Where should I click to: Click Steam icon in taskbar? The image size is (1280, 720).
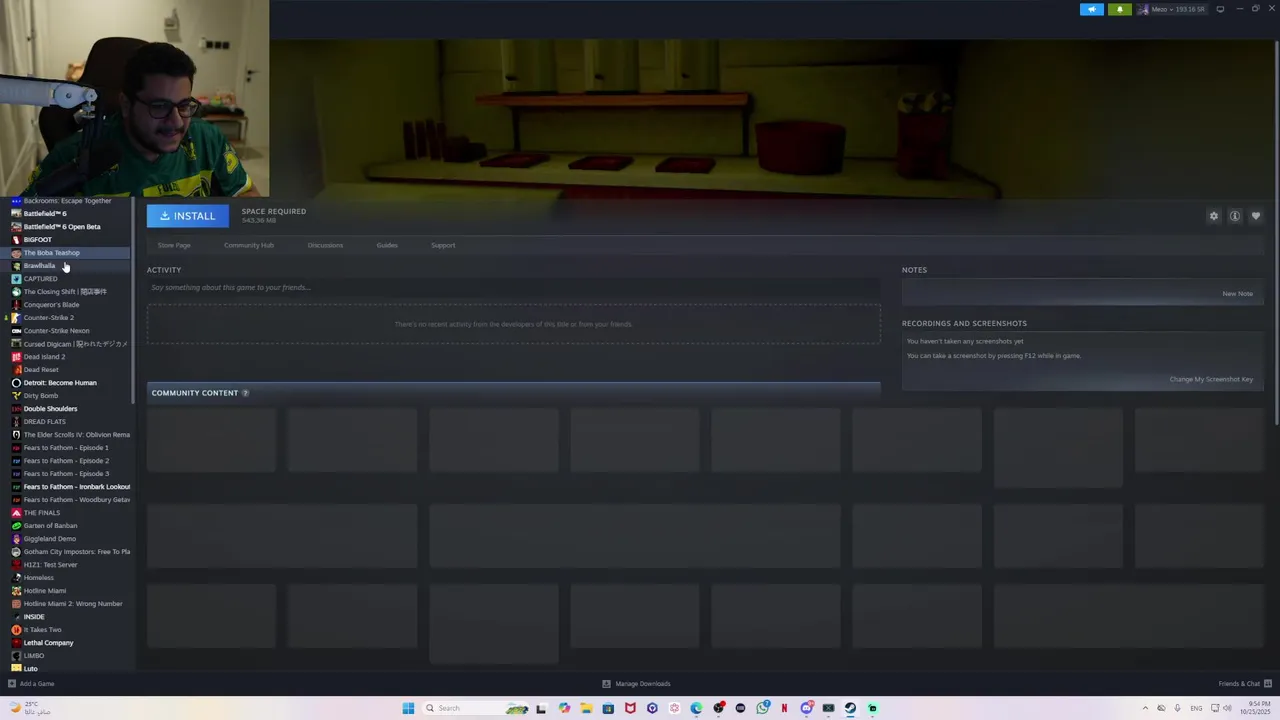(850, 708)
